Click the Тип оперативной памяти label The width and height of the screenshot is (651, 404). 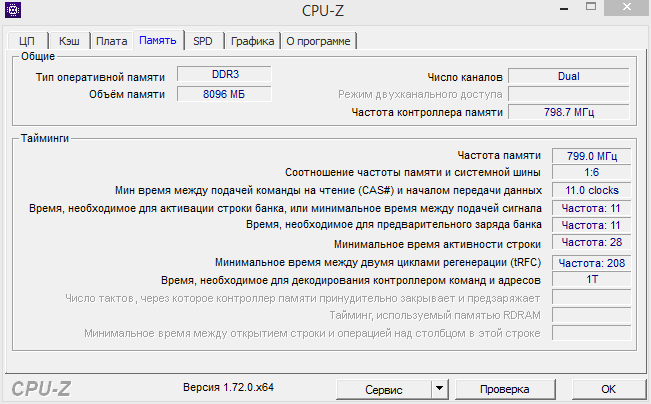(x=100, y=77)
